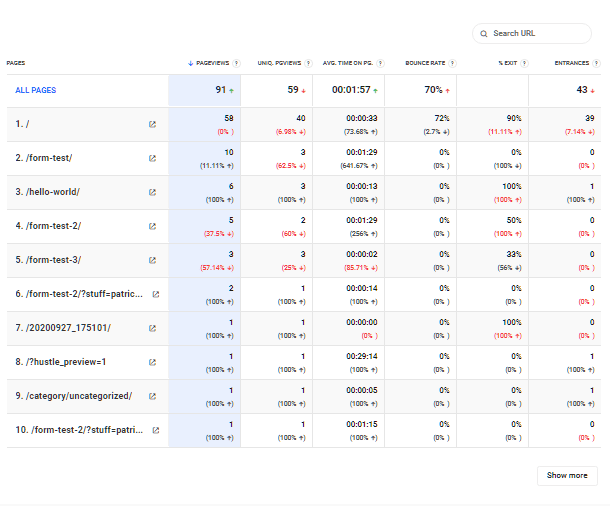Open external link icon for /20200927_175101/ row
610x506 pixels.
pos(152,328)
